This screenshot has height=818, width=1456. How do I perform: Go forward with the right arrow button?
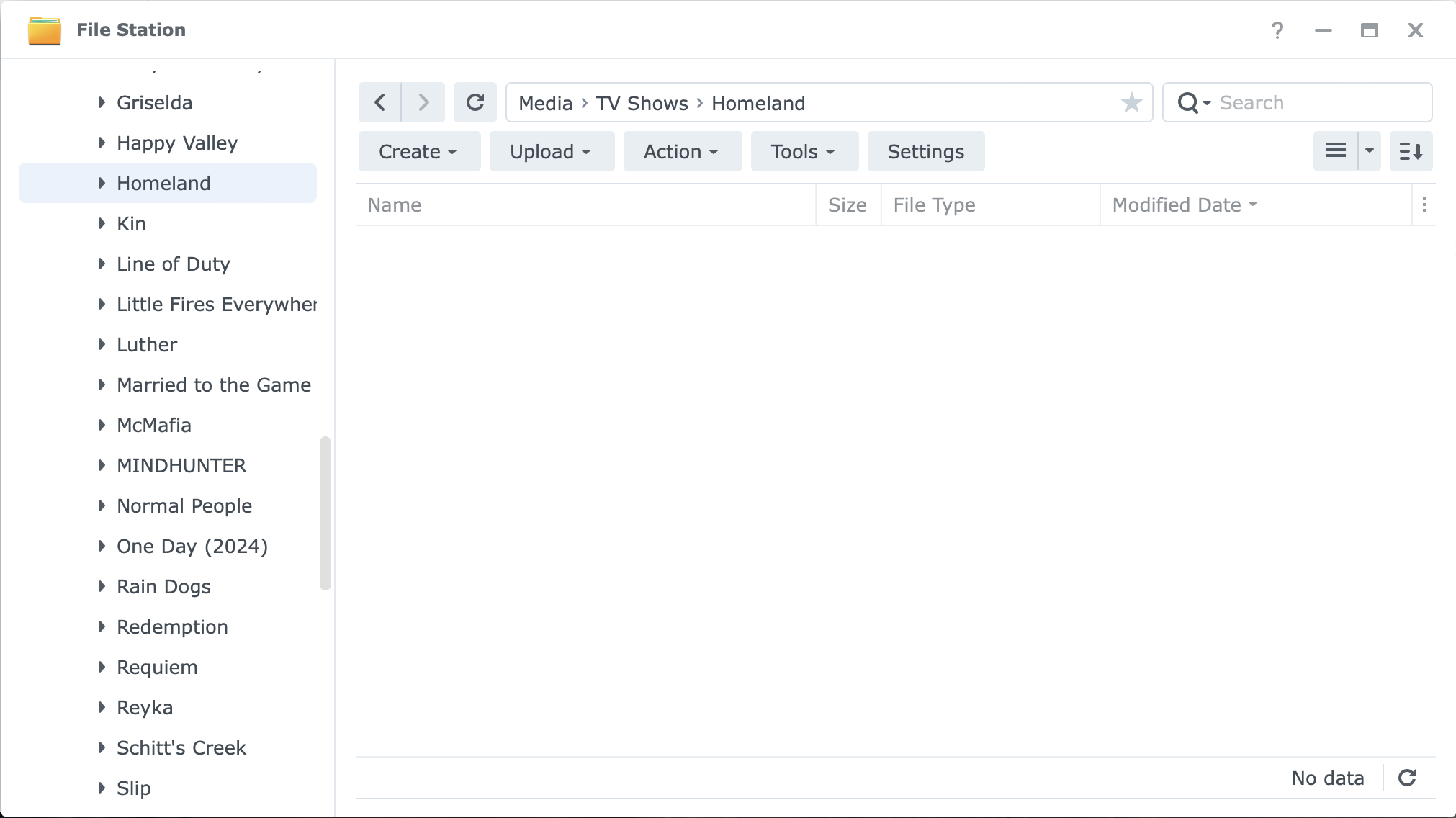(423, 103)
